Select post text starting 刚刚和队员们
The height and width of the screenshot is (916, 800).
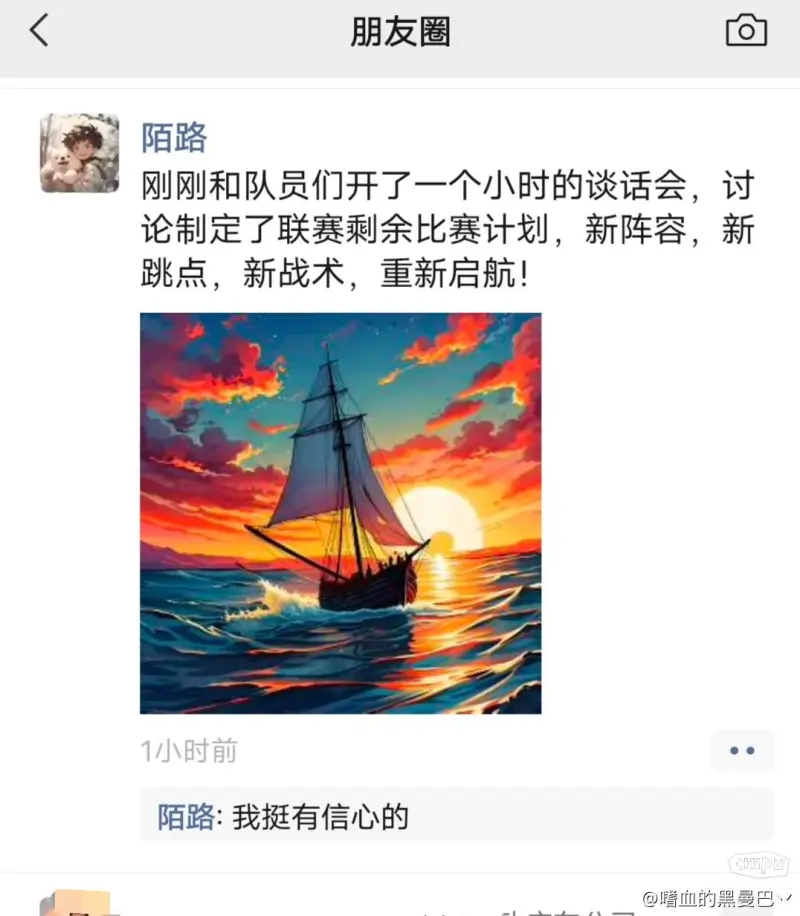click(448, 229)
